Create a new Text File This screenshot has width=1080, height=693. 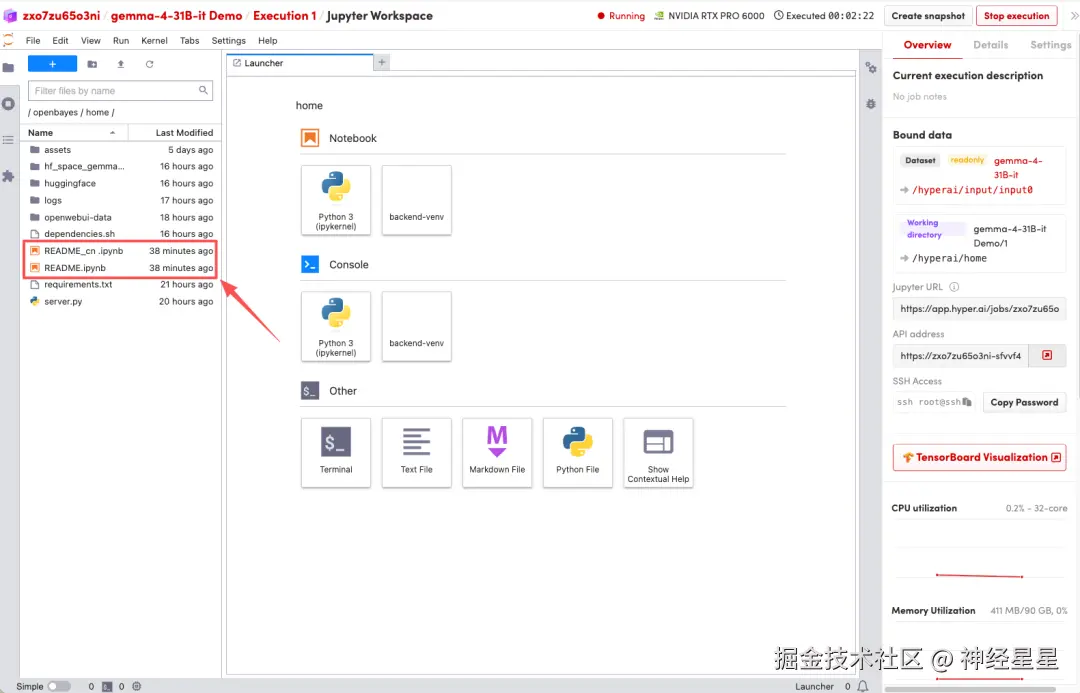tap(417, 453)
